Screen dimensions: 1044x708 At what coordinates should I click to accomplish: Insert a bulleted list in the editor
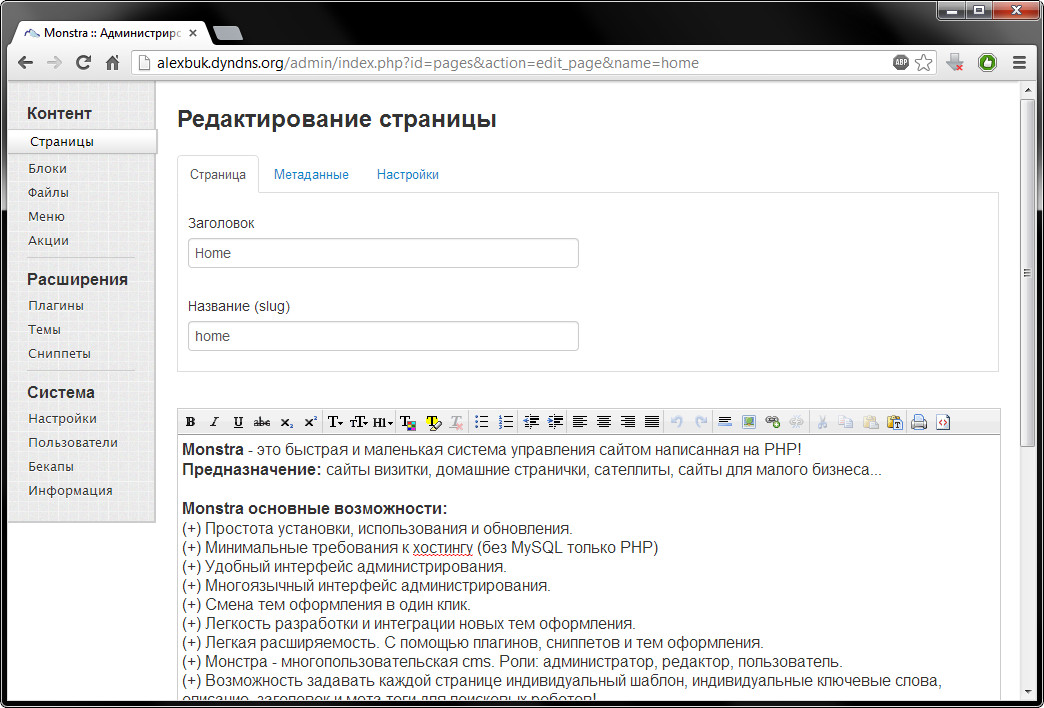click(x=481, y=422)
